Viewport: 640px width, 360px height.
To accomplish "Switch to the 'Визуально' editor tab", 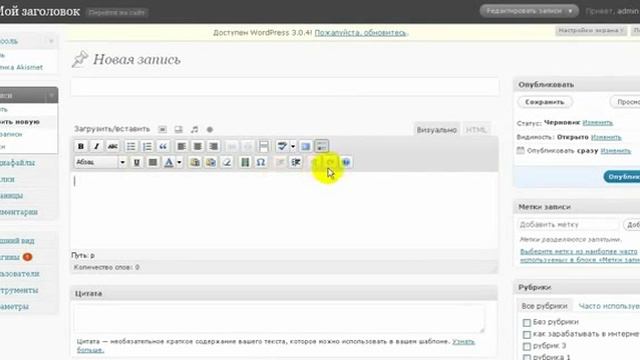I will coord(436,130).
